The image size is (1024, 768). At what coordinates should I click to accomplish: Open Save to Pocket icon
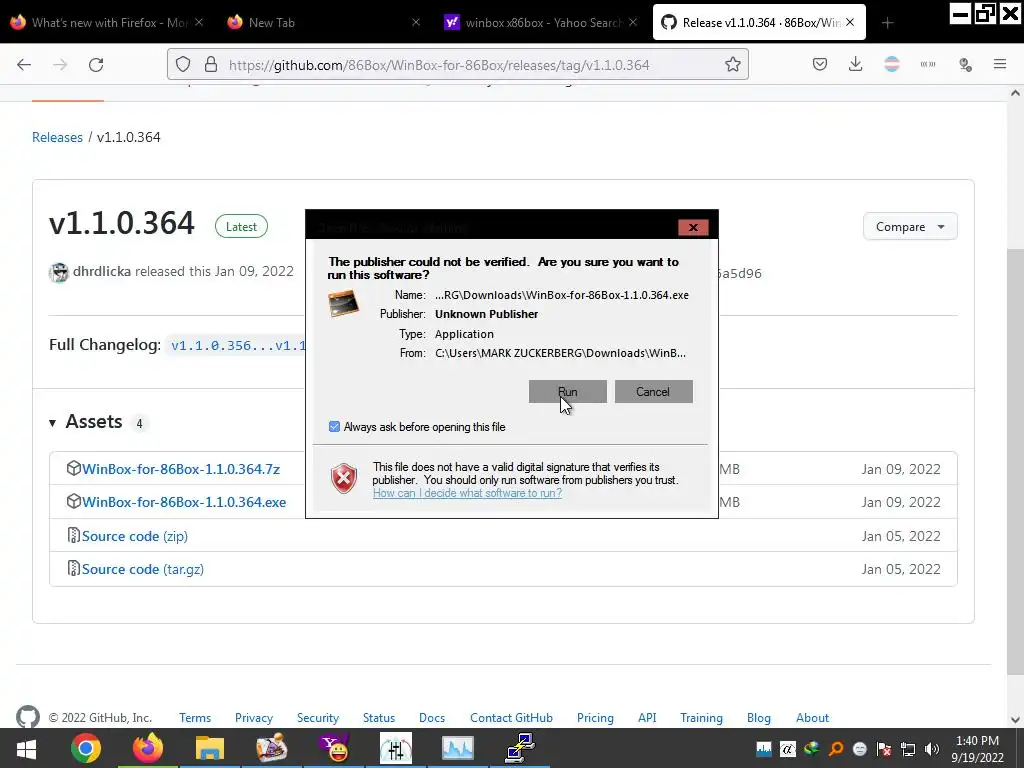(820, 64)
